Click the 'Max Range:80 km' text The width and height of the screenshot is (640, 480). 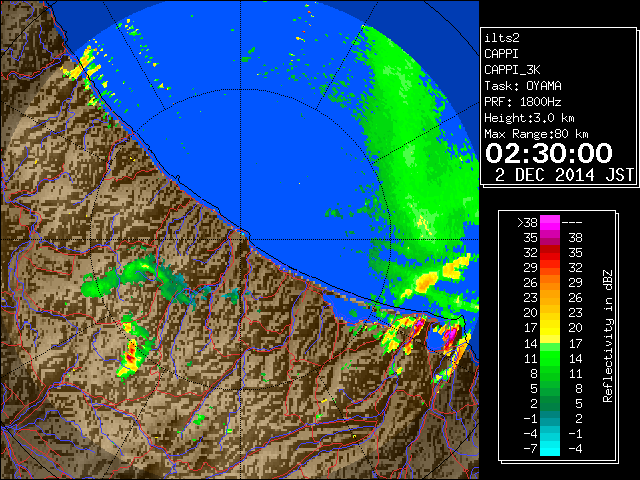[536, 134]
